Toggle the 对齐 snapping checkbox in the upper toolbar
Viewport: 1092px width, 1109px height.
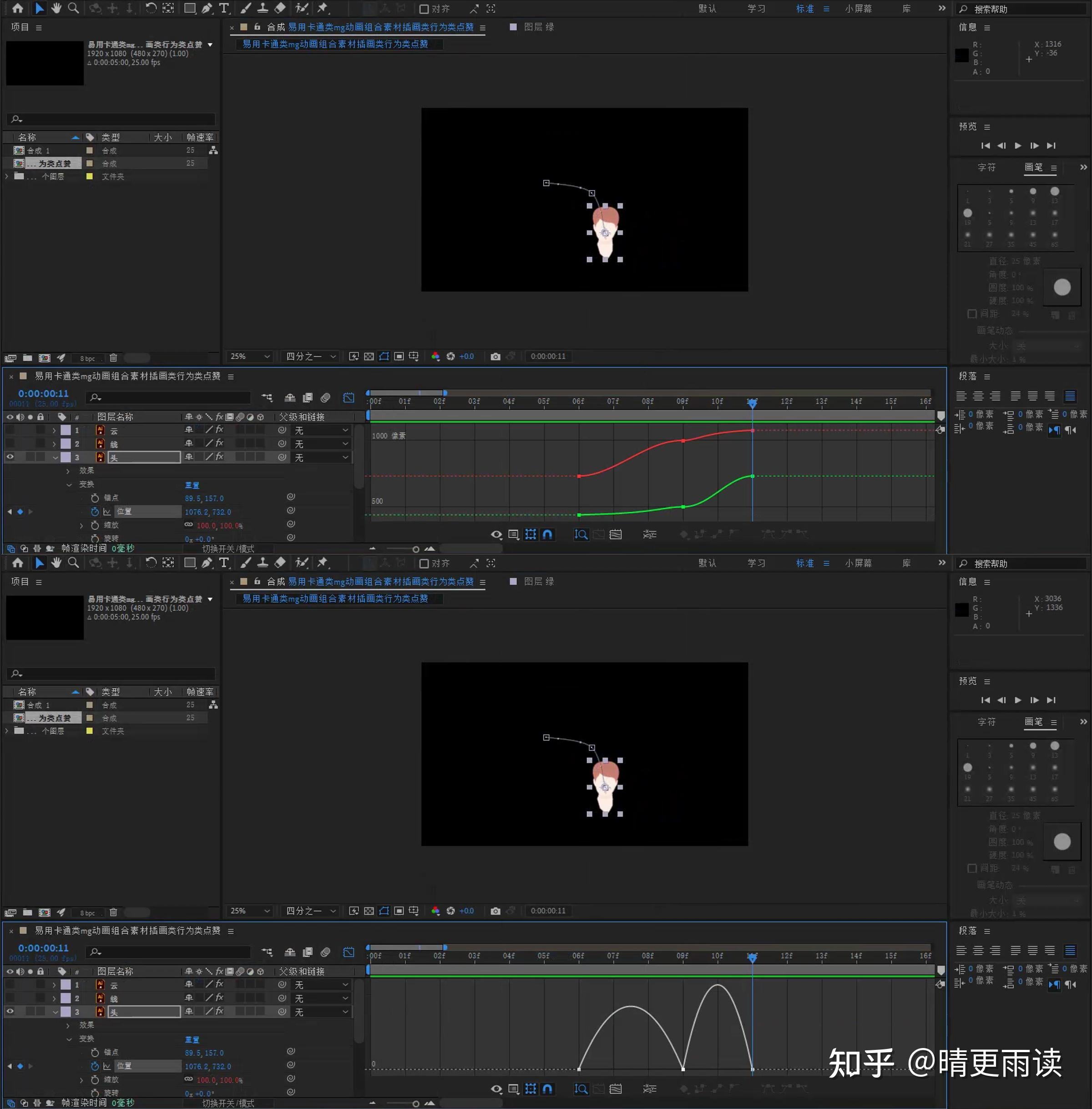424,9
